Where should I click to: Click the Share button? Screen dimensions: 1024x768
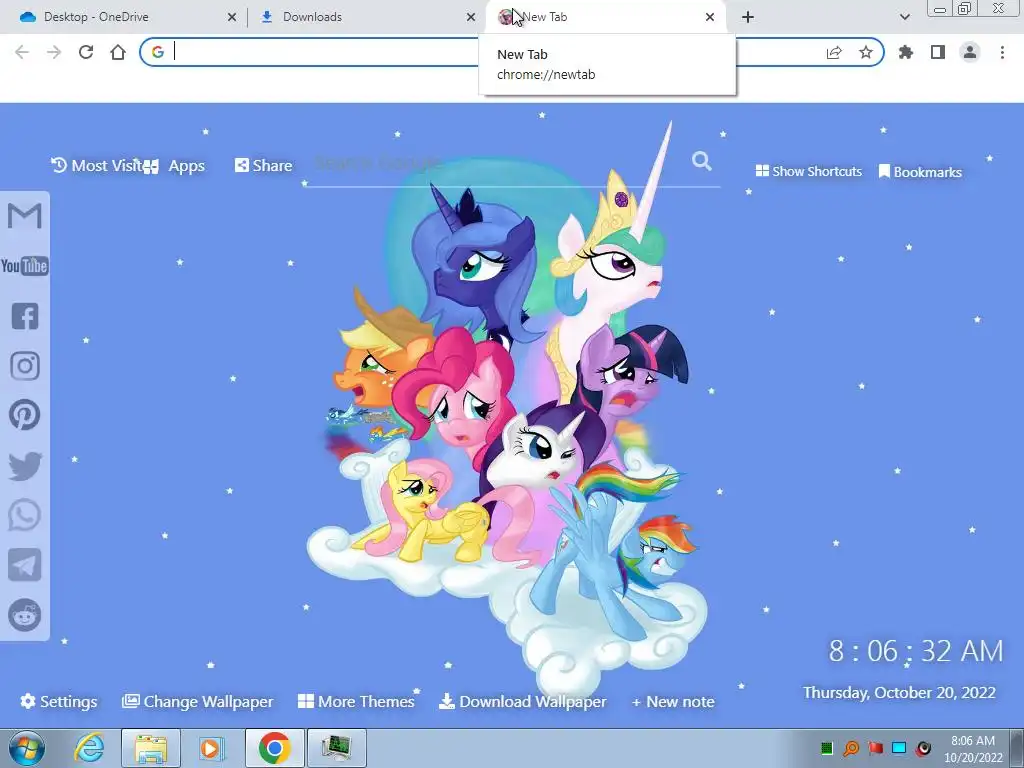click(x=264, y=166)
